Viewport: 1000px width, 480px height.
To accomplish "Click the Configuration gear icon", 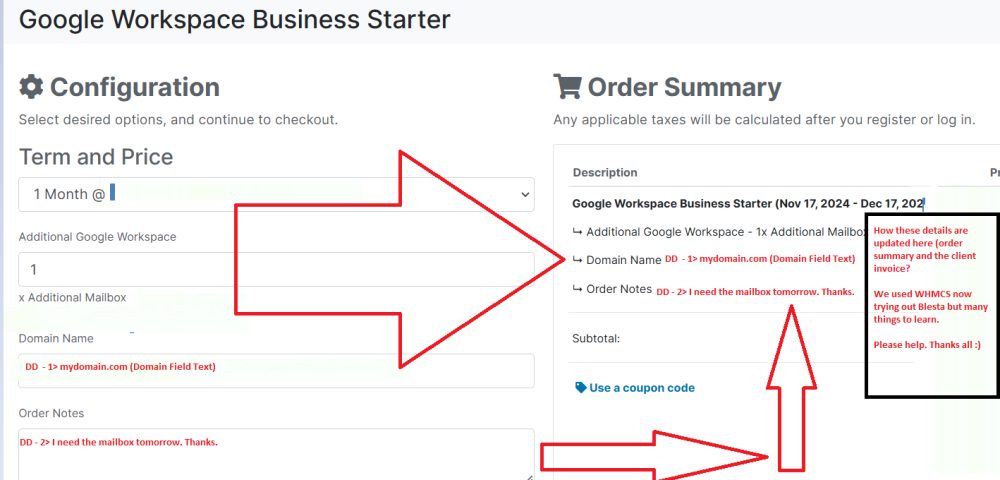I will click(31, 87).
